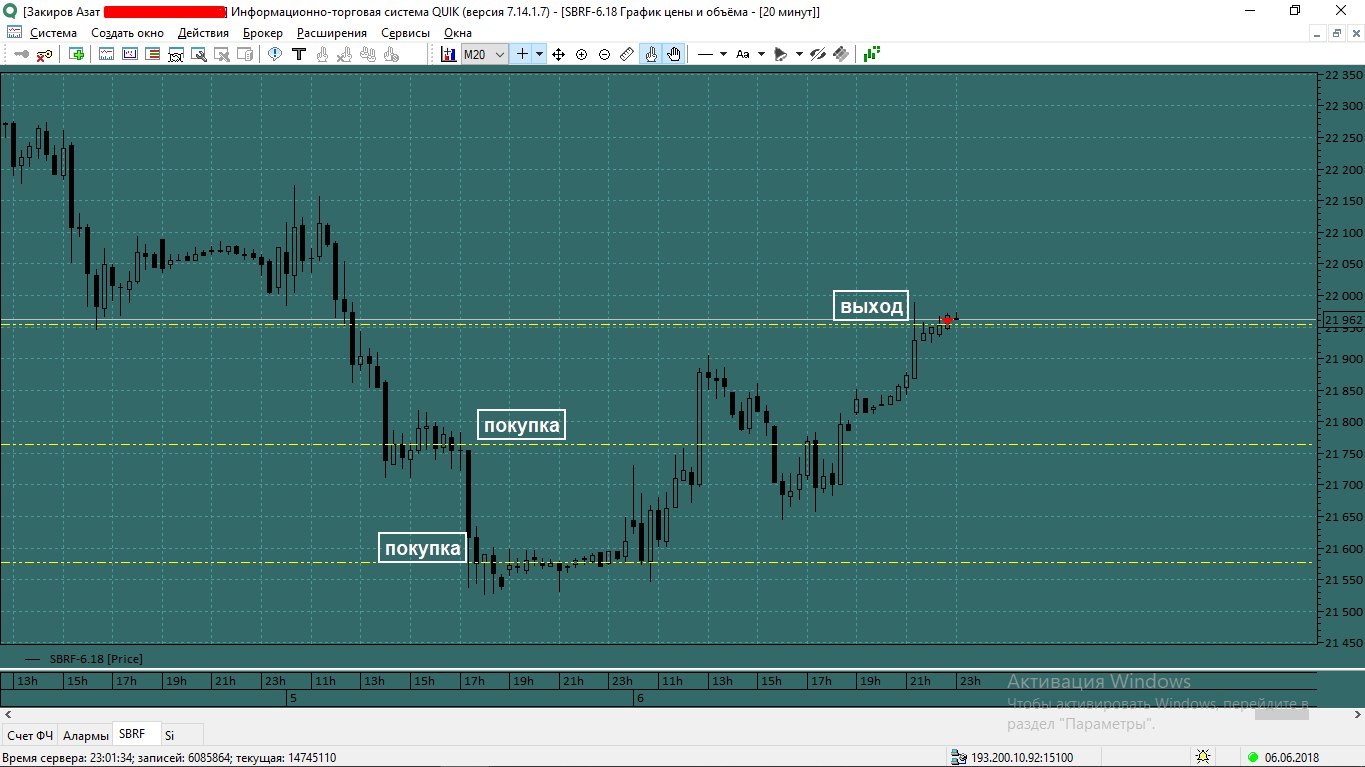Click the shapes marker tool icon
Image resolution: width=1365 pixels, height=767 pixels.
point(781,54)
